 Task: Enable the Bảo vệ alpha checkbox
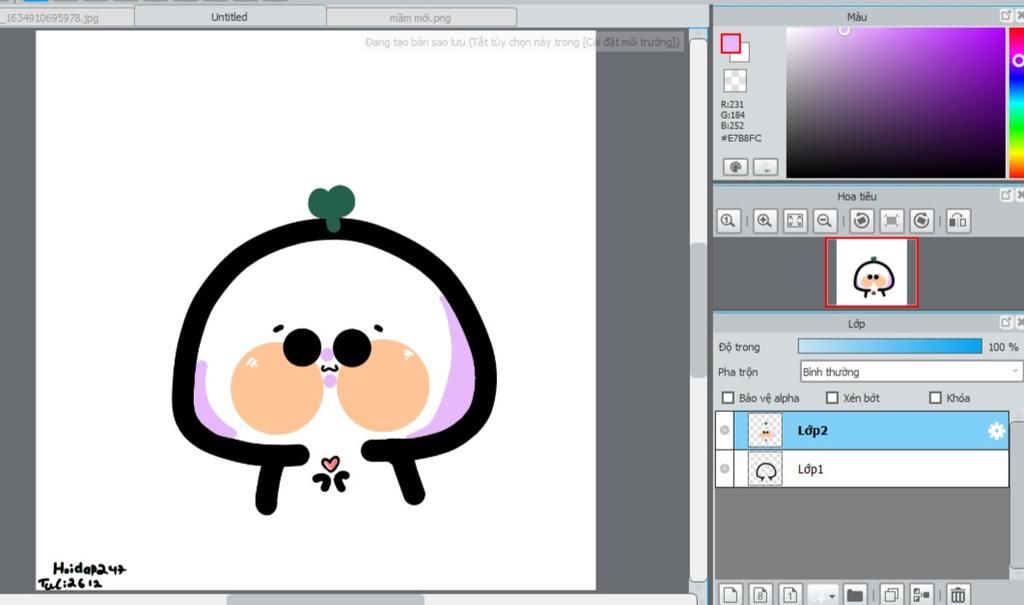coord(728,398)
